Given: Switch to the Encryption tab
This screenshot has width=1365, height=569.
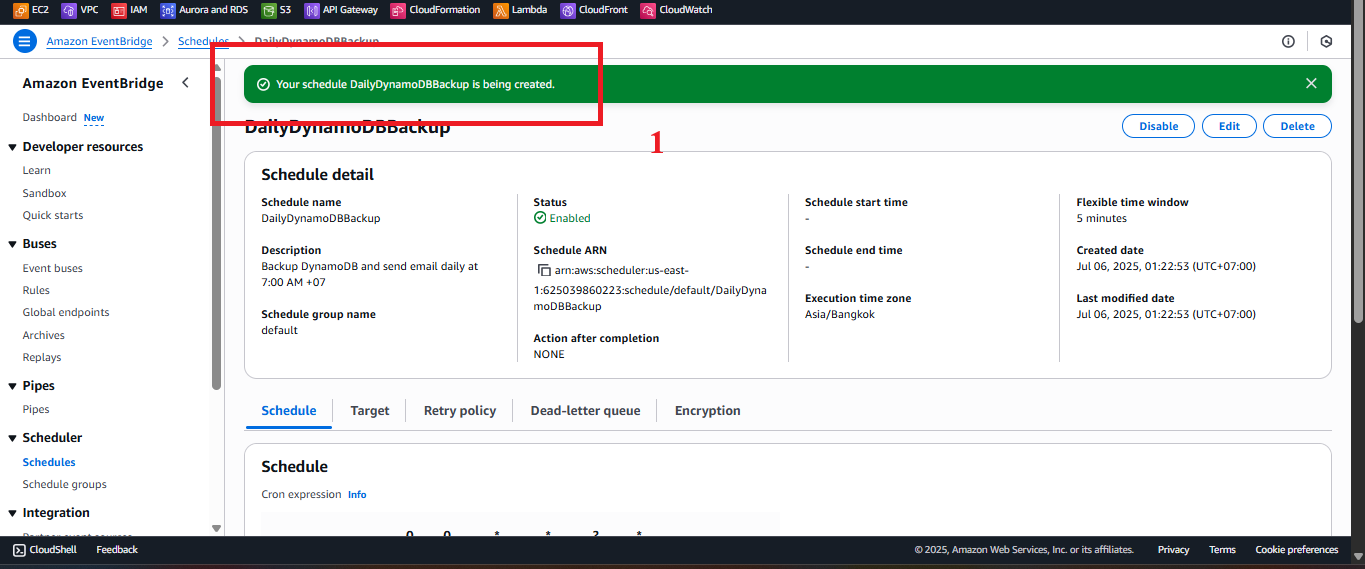Looking at the screenshot, I should (x=708, y=410).
